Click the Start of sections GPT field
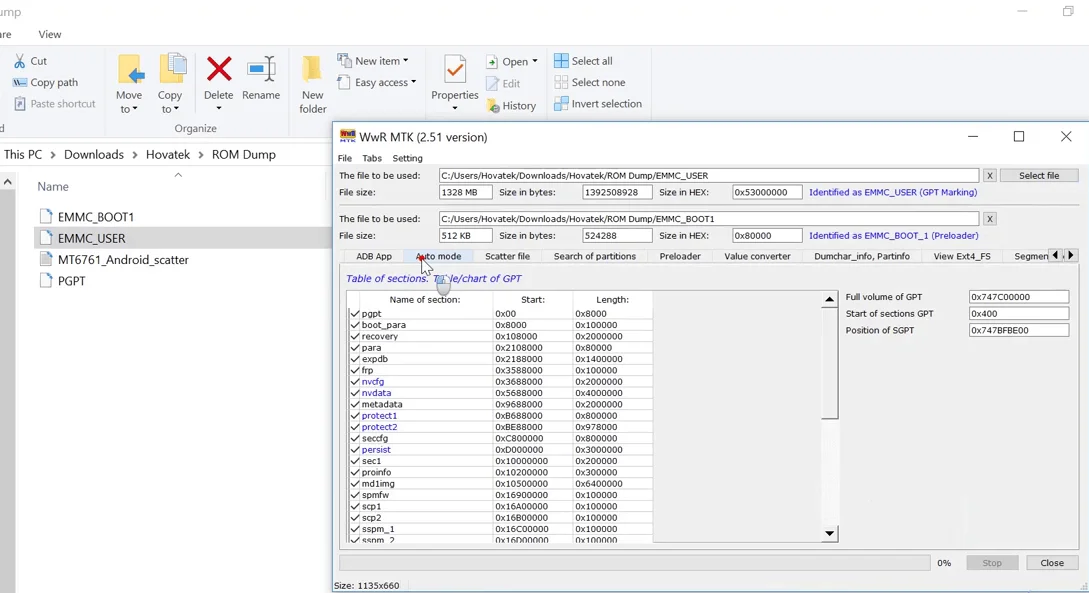 point(1018,313)
